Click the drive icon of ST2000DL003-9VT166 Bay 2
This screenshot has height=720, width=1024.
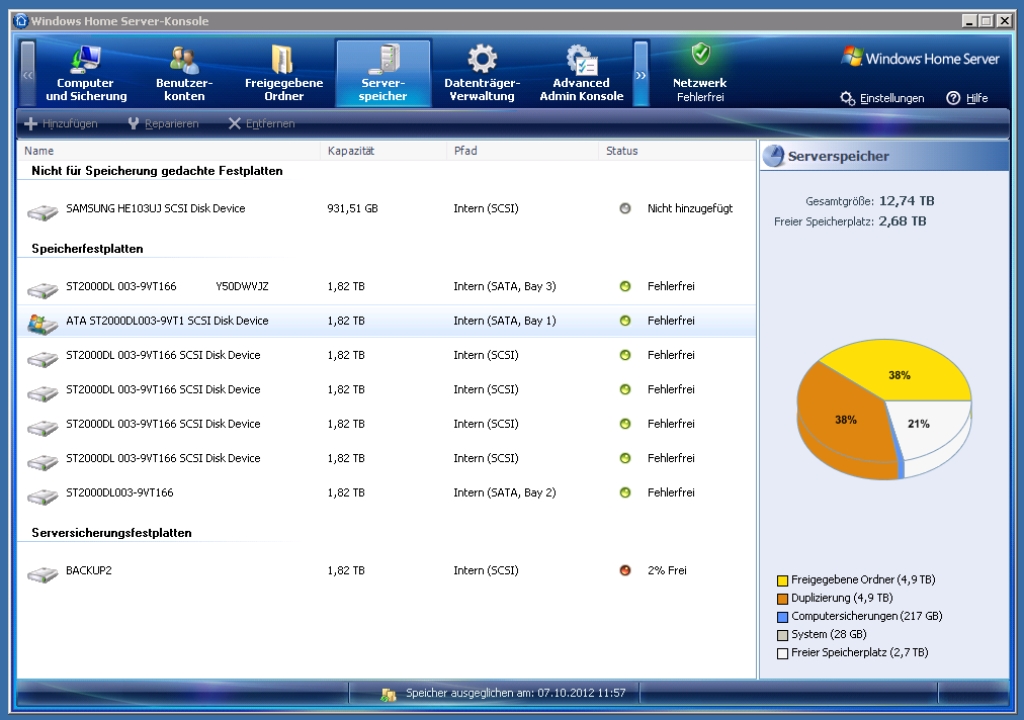tap(42, 496)
